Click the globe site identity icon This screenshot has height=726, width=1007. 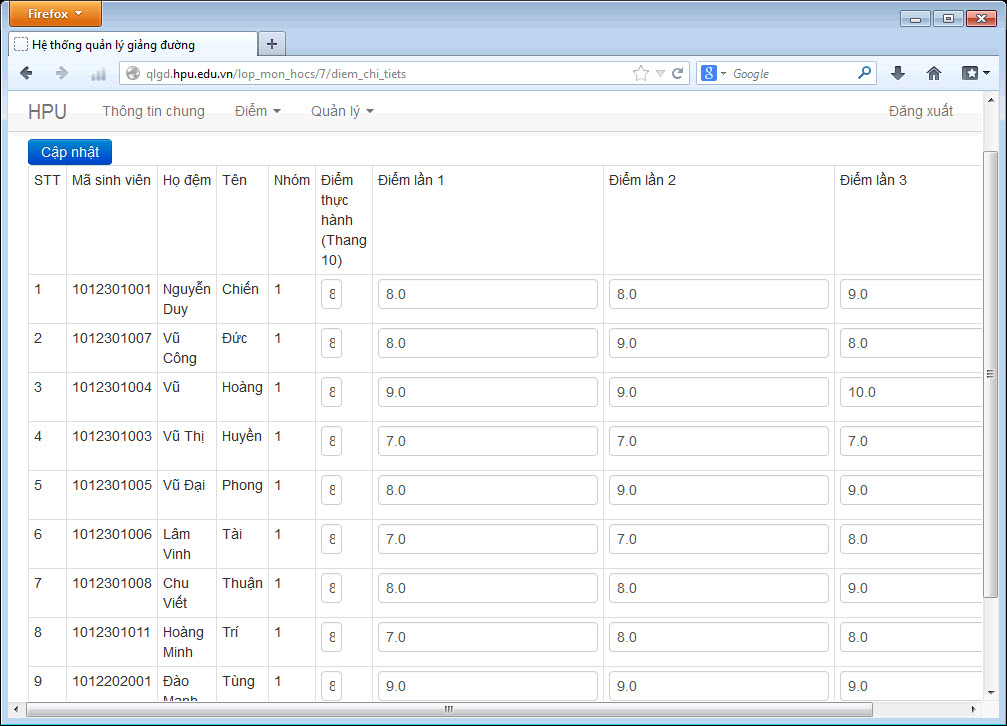(132, 73)
